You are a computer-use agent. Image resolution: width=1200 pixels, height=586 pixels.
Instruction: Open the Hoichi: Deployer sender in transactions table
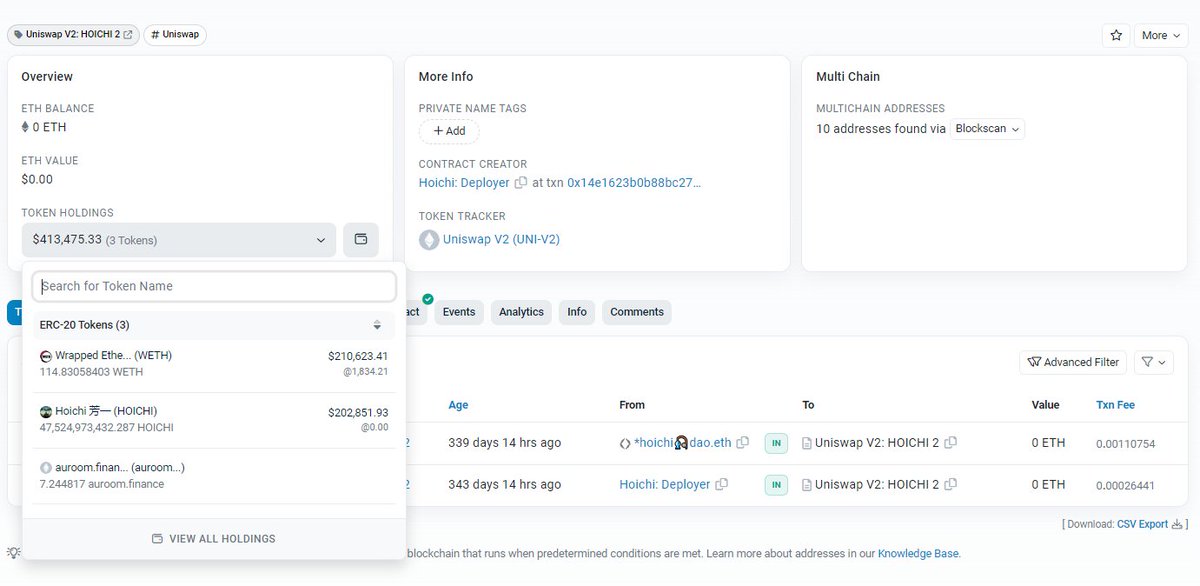coord(665,485)
